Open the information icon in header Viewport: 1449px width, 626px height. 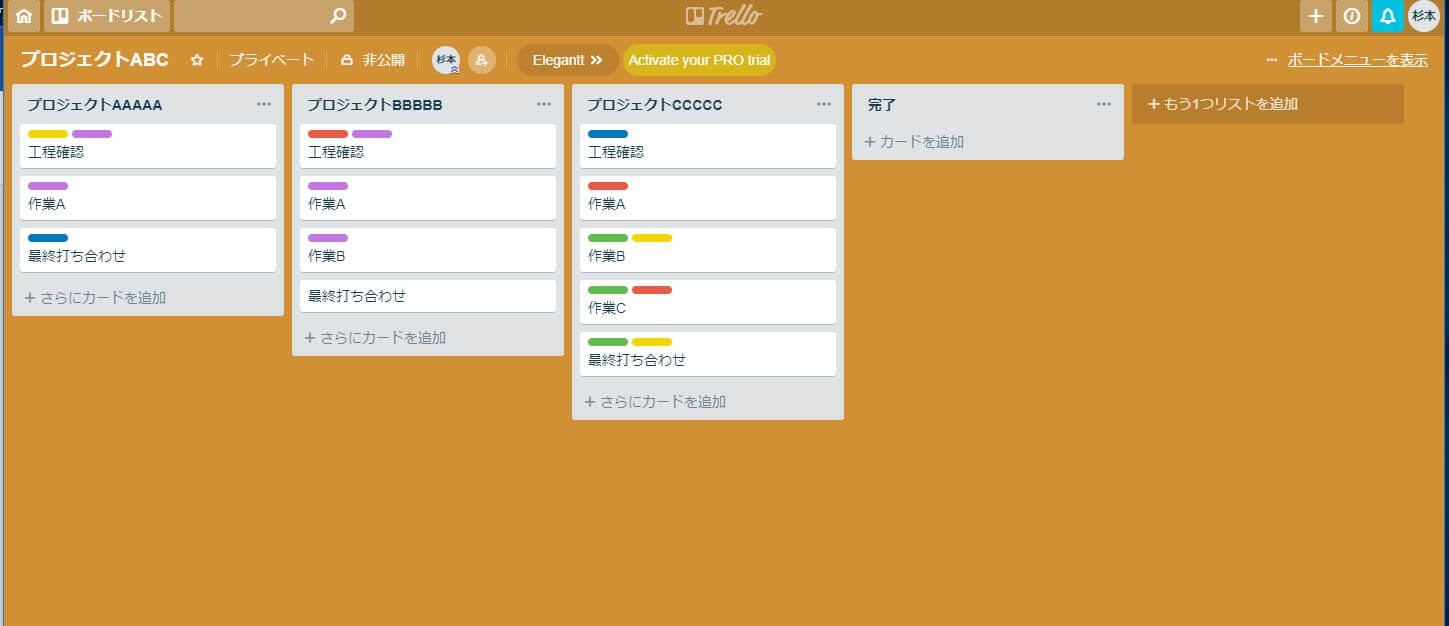point(1351,16)
